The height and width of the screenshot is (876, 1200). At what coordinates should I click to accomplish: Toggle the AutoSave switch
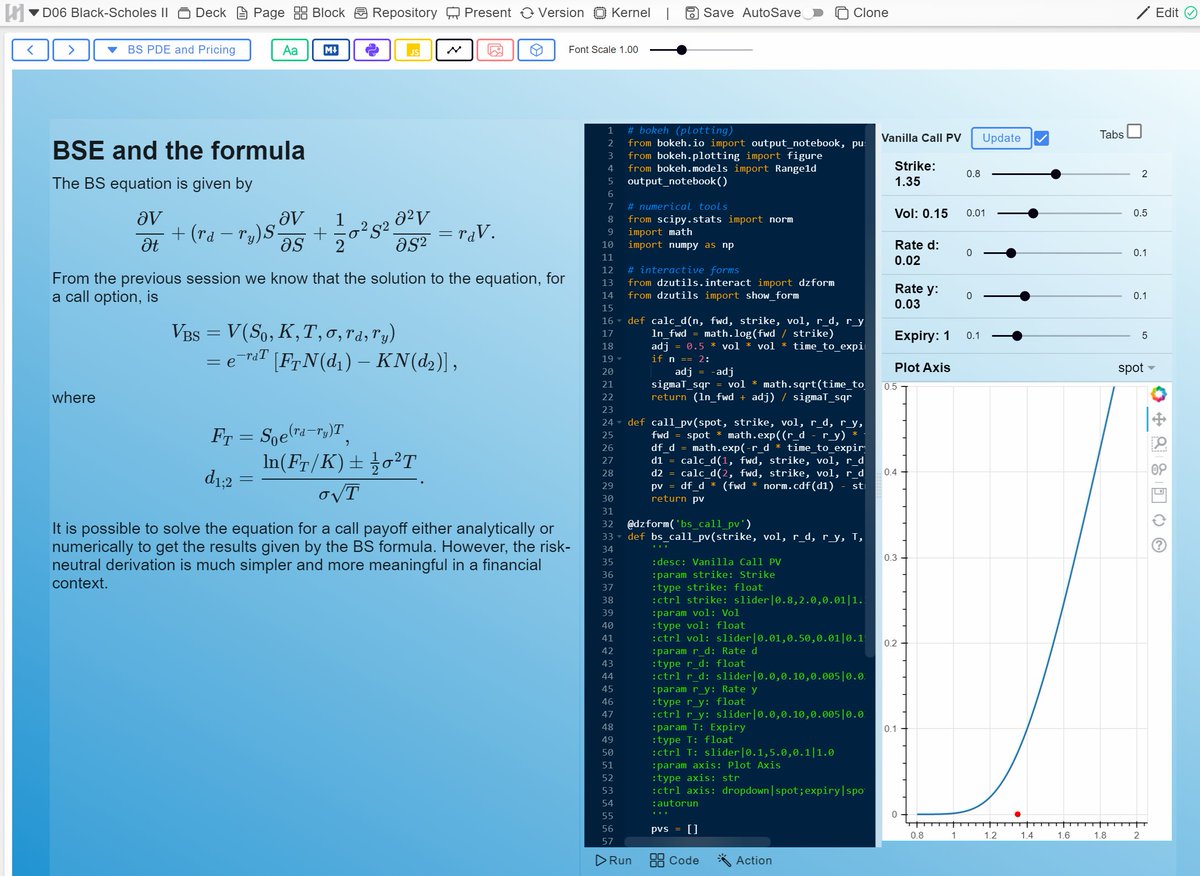815,14
